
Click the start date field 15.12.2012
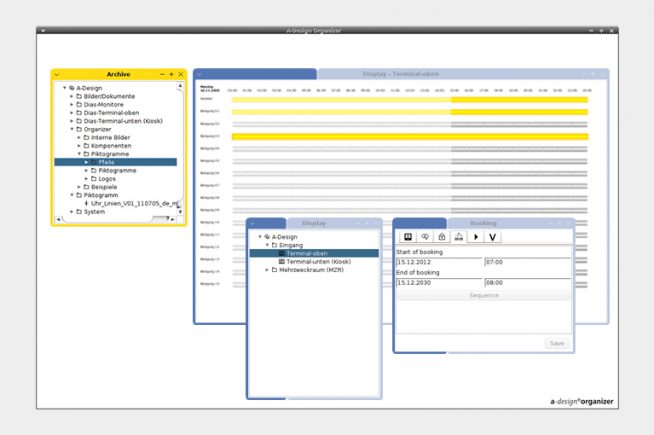[439, 262]
